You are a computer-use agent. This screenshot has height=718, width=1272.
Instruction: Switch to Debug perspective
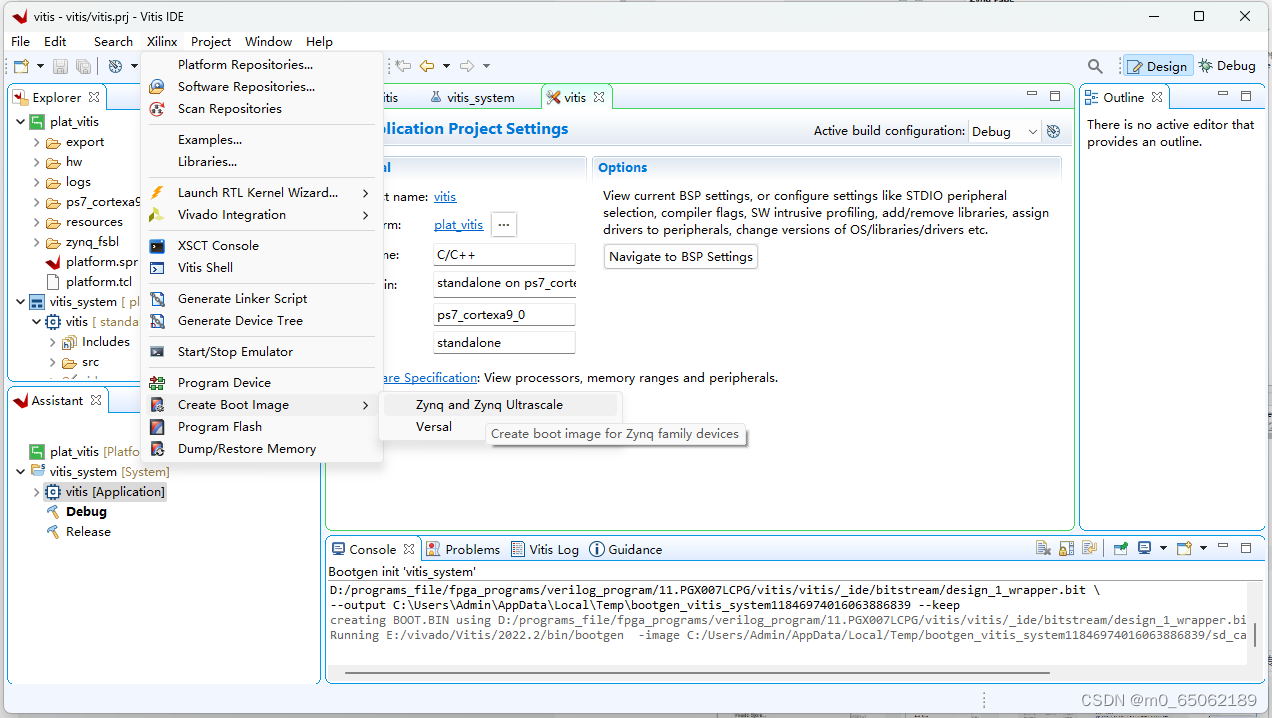[x=1227, y=65]
